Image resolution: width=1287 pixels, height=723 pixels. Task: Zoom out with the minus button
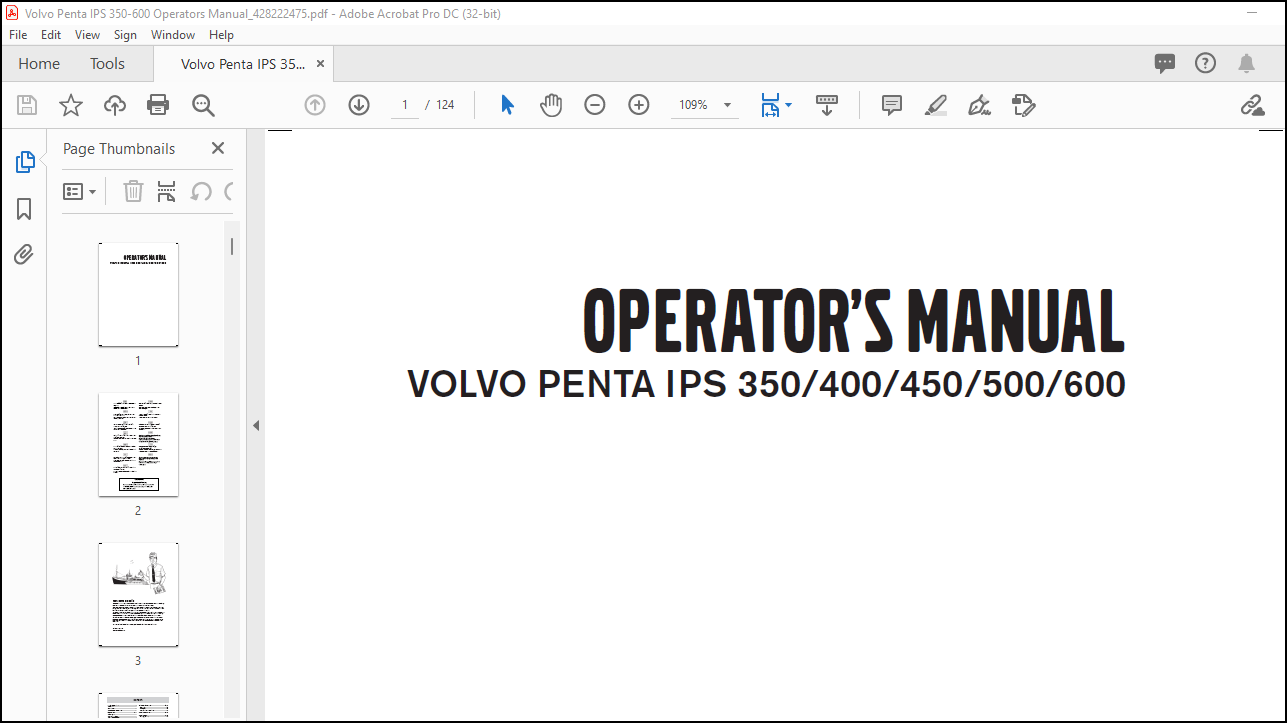click(x=595, y=105)
